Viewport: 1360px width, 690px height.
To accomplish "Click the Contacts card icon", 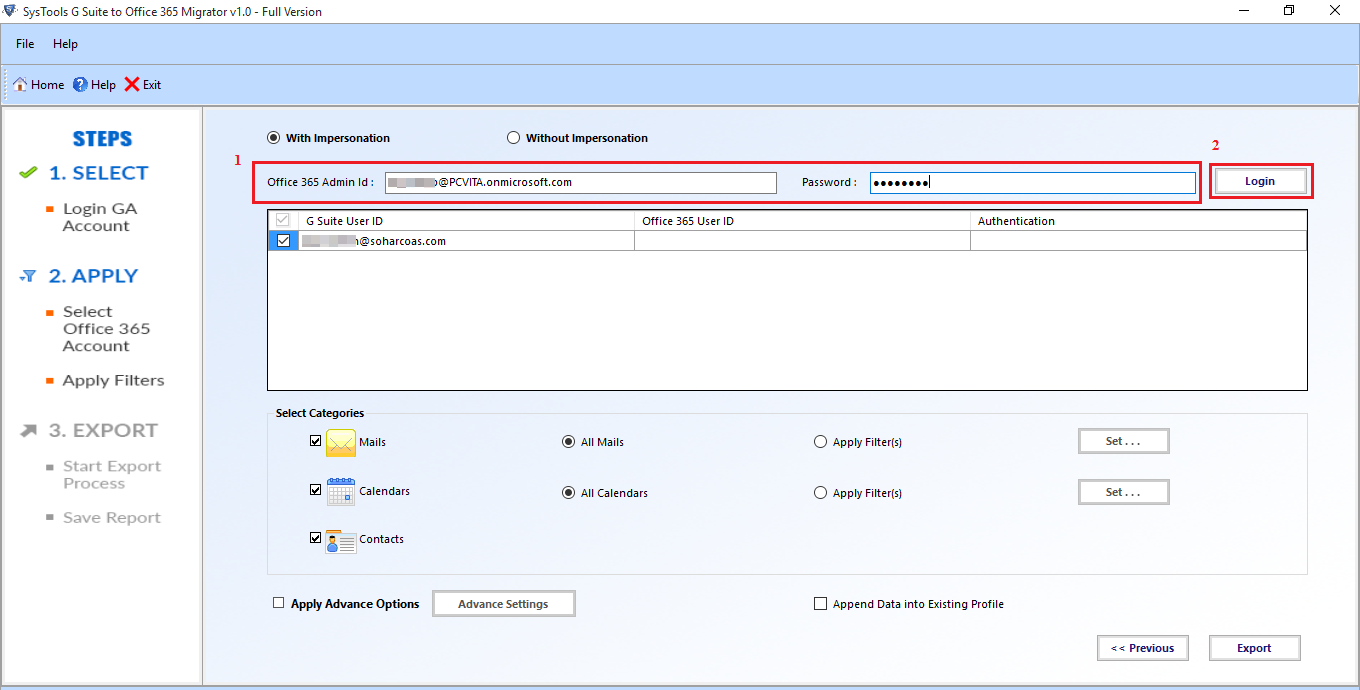I will coord(341,541).
